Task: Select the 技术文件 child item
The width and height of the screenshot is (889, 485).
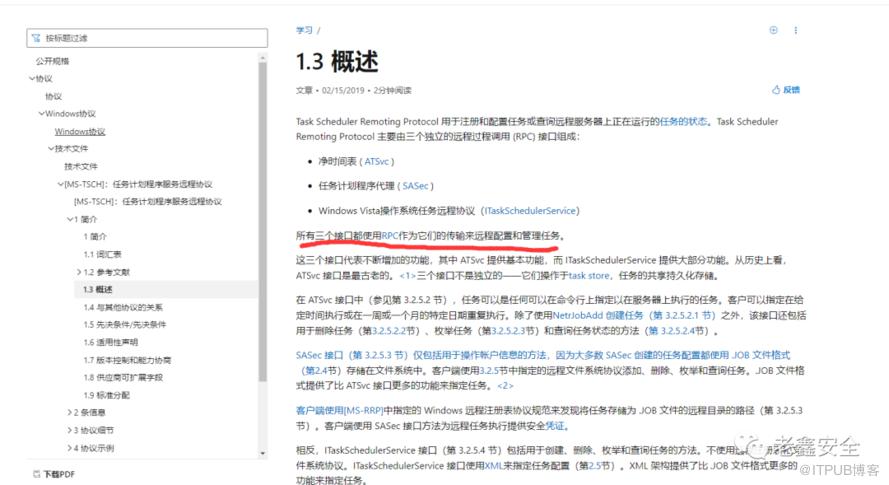Action: (x=81, y=167)
